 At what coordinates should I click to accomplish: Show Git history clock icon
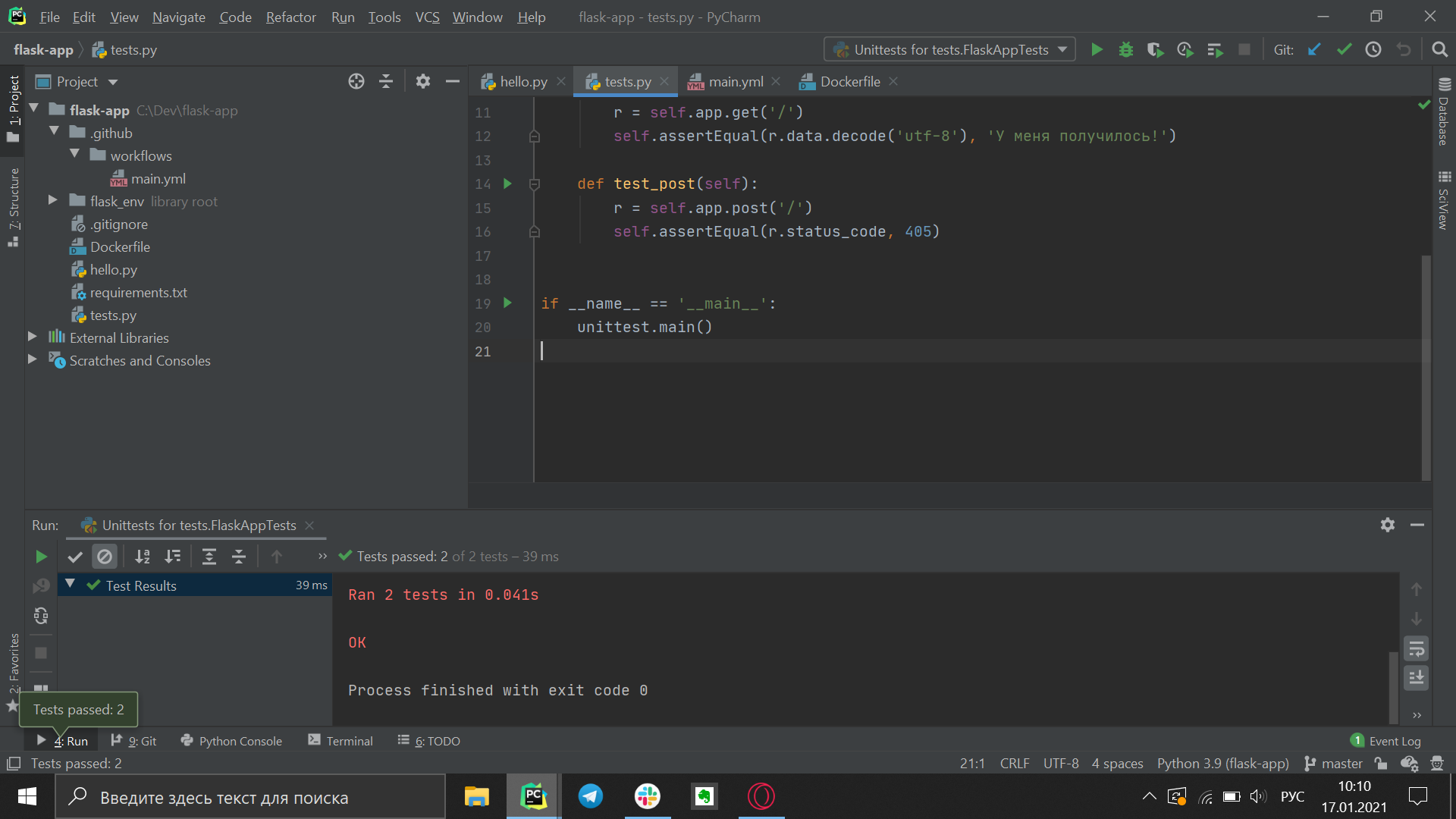pos(1373,50)
